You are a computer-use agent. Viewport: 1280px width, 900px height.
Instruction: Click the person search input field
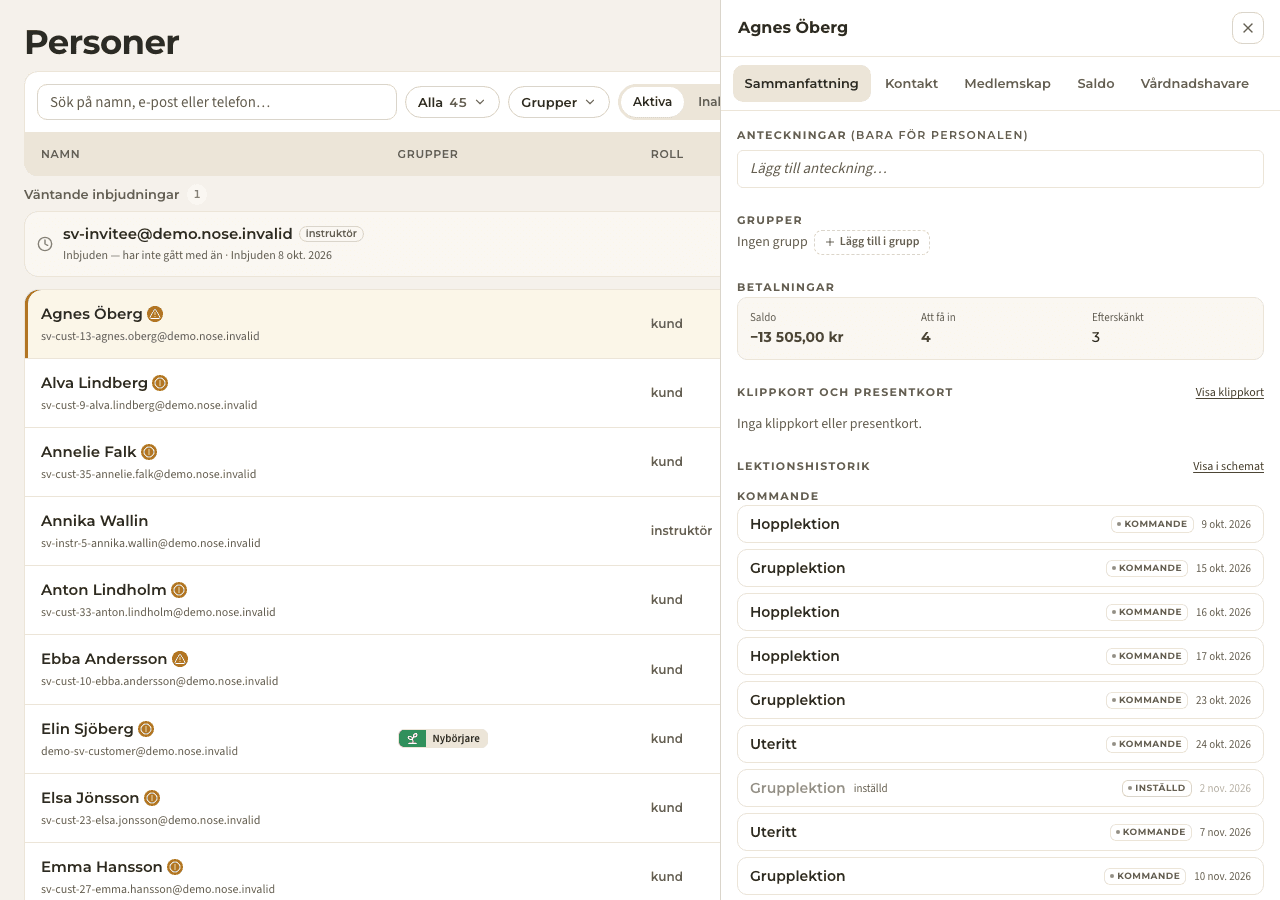217,102
